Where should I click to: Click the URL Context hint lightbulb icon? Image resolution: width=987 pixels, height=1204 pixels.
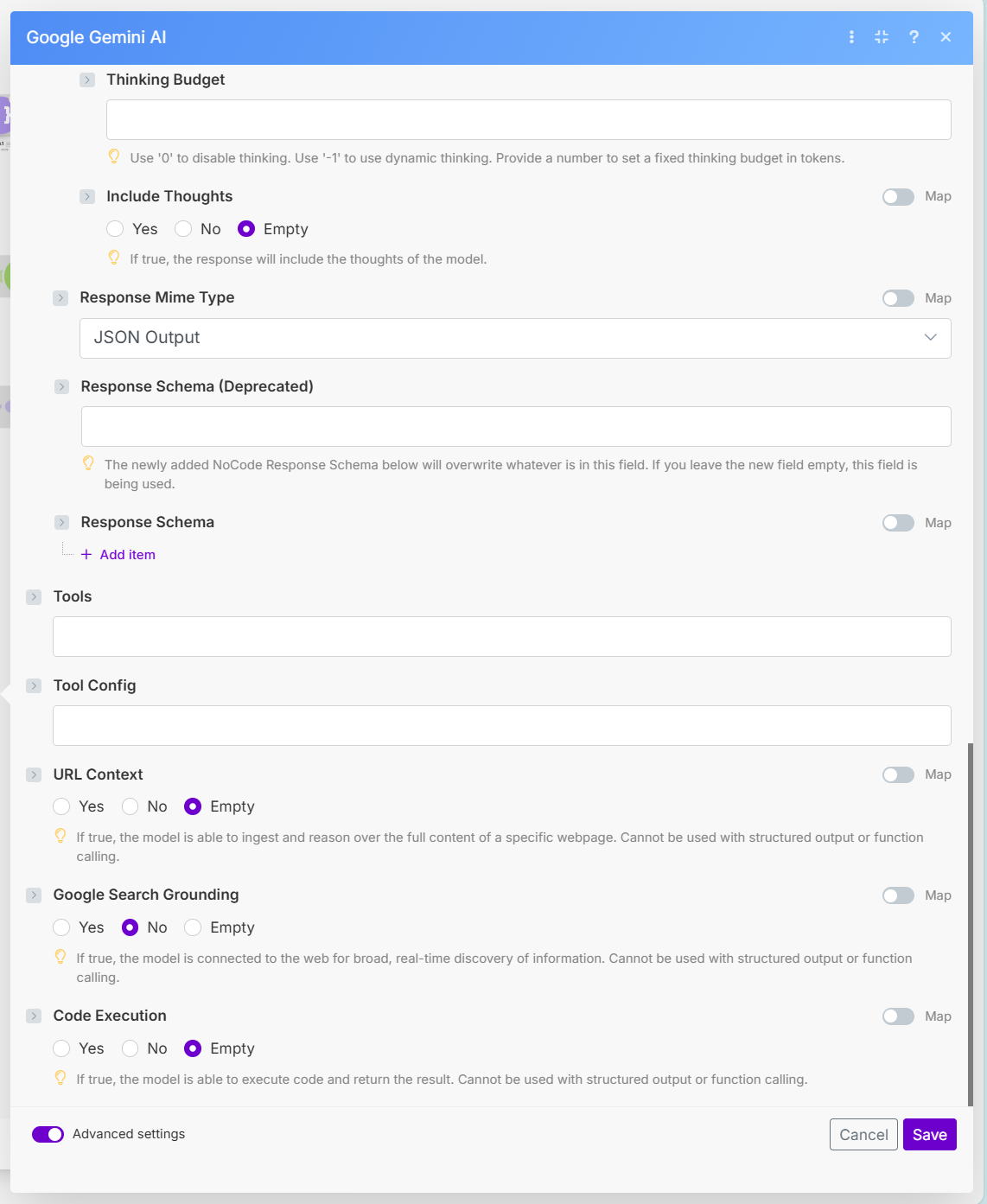(60, 836)
